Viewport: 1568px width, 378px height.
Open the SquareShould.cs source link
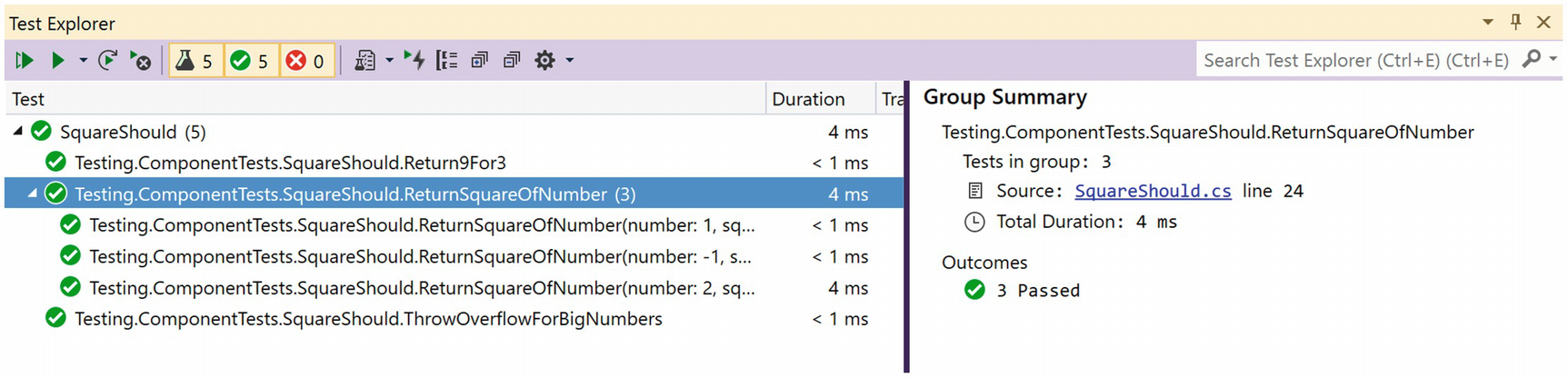click(x=1152, y=192)
